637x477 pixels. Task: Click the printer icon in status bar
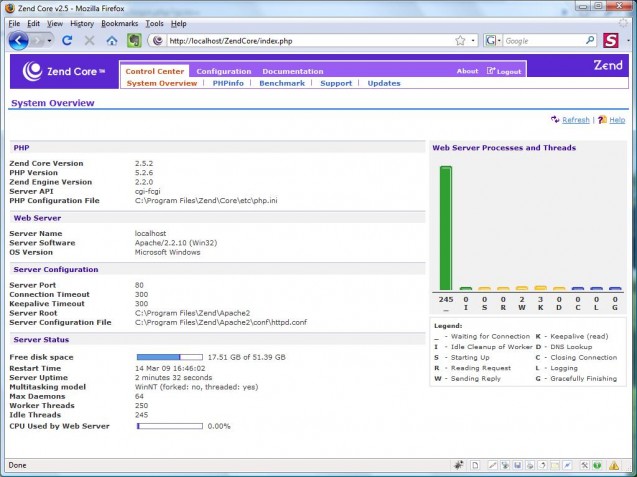click(530, 465)
